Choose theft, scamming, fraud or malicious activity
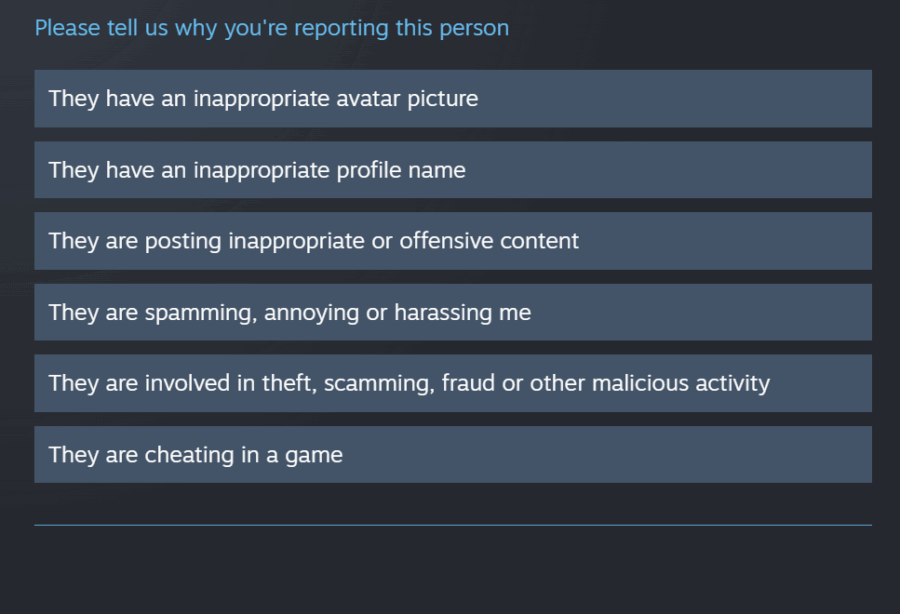Screen dimensions: 900x614 coord(452,383)
